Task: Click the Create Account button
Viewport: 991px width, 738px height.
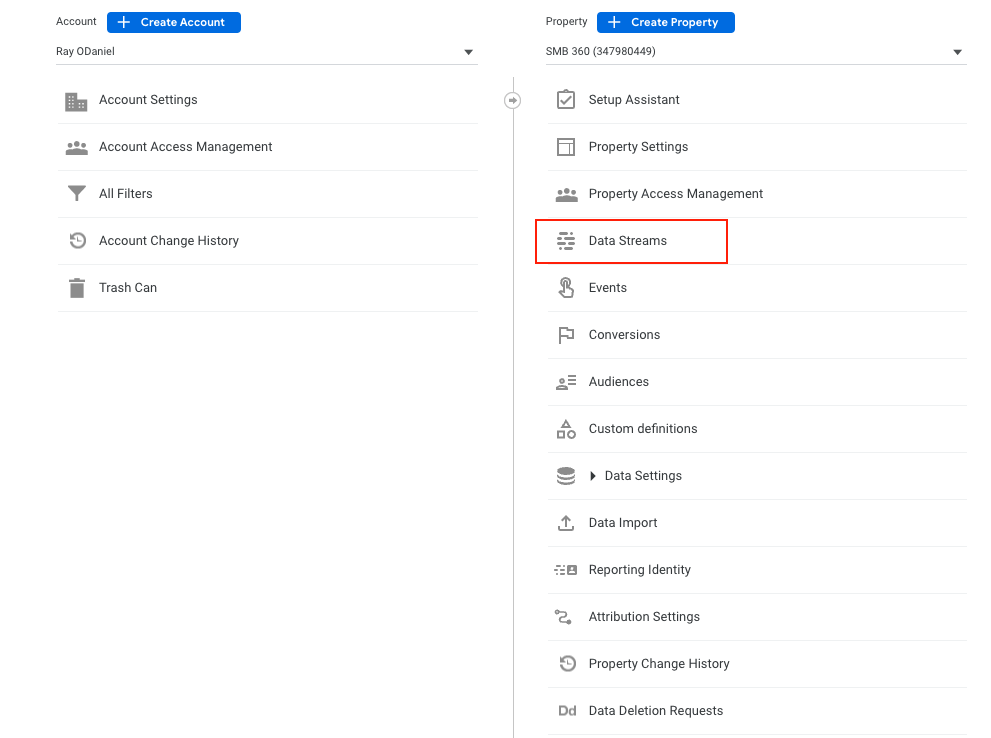Action: (174, 22)
